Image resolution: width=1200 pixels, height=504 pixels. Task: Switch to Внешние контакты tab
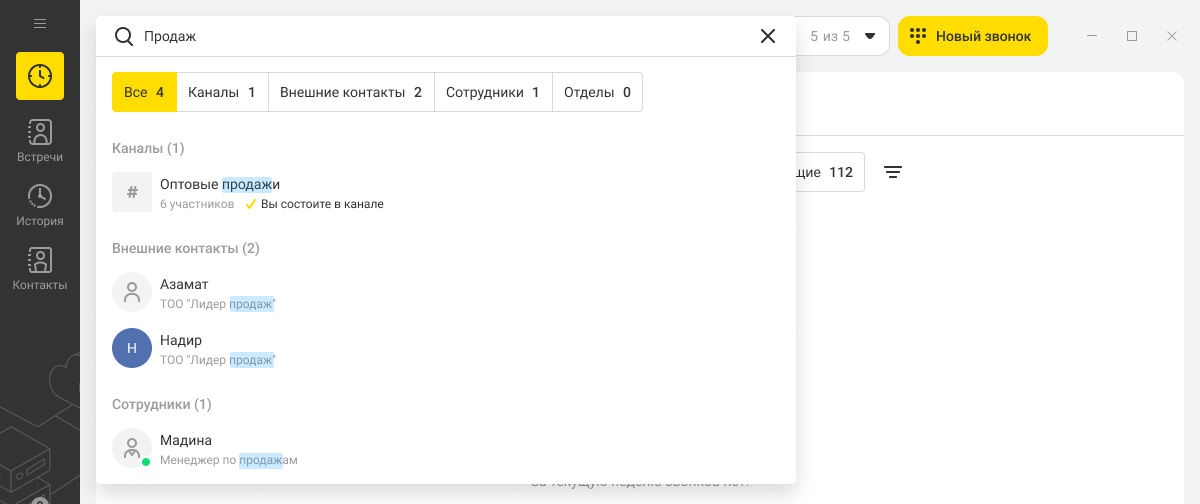pos(351,92)
